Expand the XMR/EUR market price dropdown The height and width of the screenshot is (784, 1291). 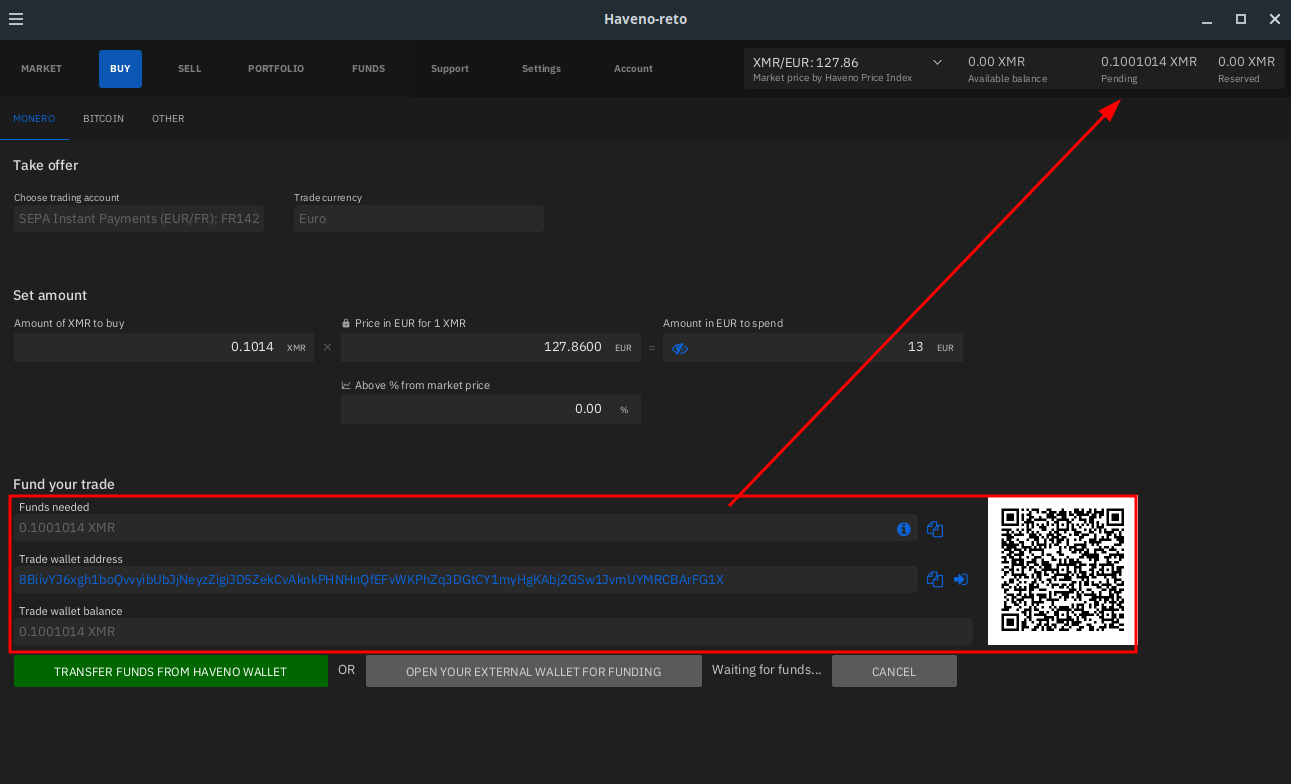click(937, 62)
